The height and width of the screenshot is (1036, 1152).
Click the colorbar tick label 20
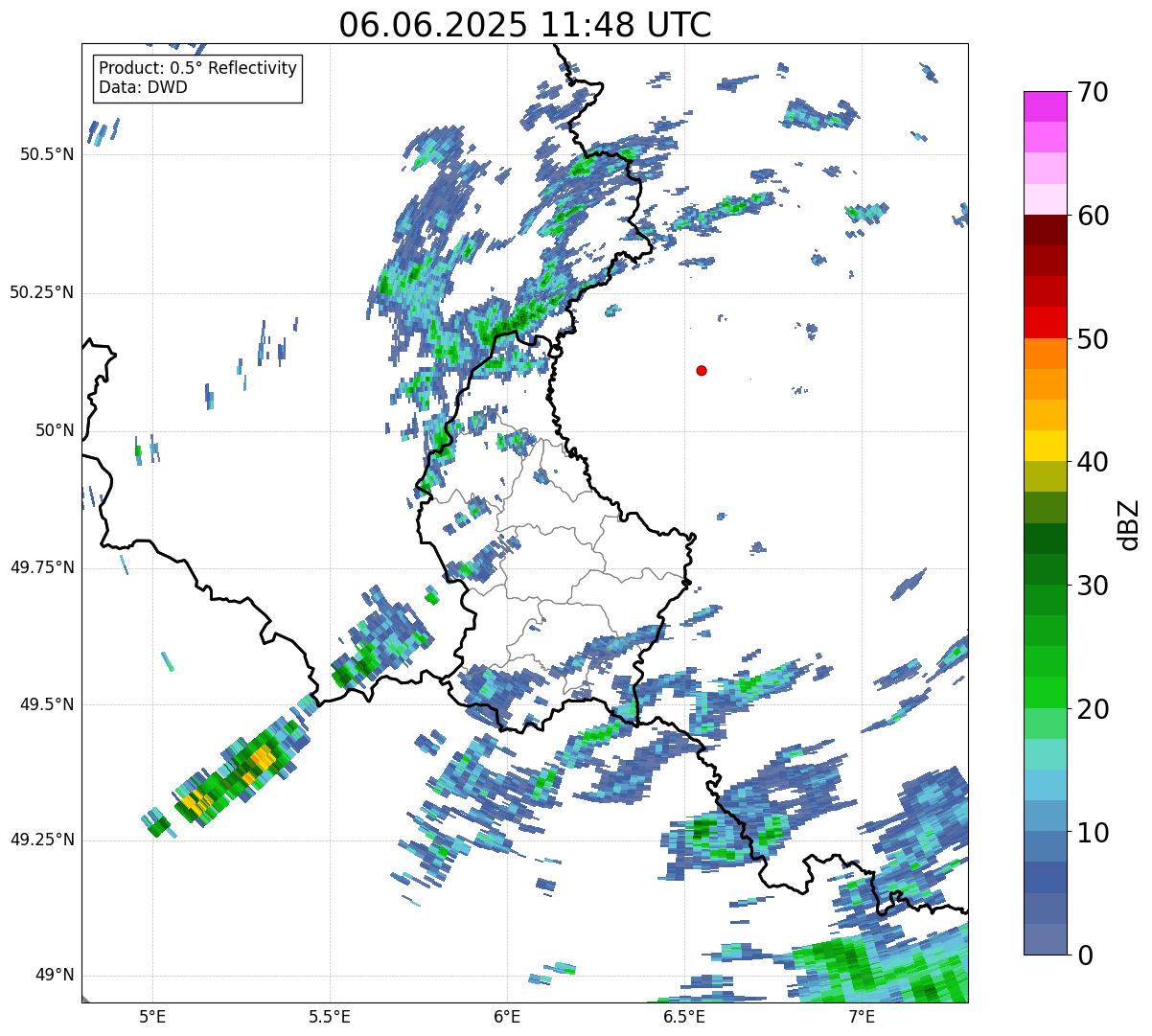[x=1093, y=708]
